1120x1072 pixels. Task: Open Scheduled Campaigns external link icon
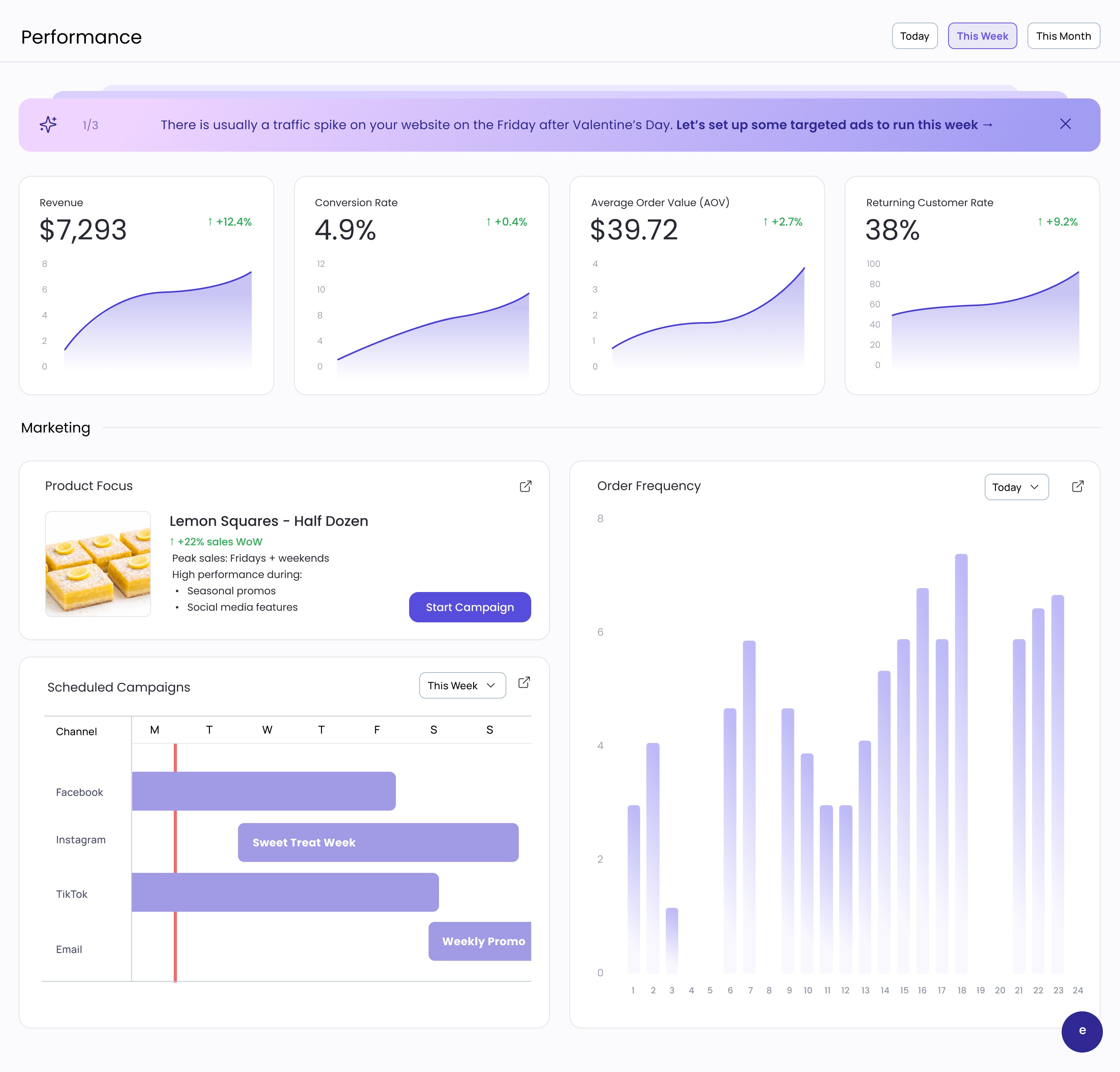pos(523,683)
